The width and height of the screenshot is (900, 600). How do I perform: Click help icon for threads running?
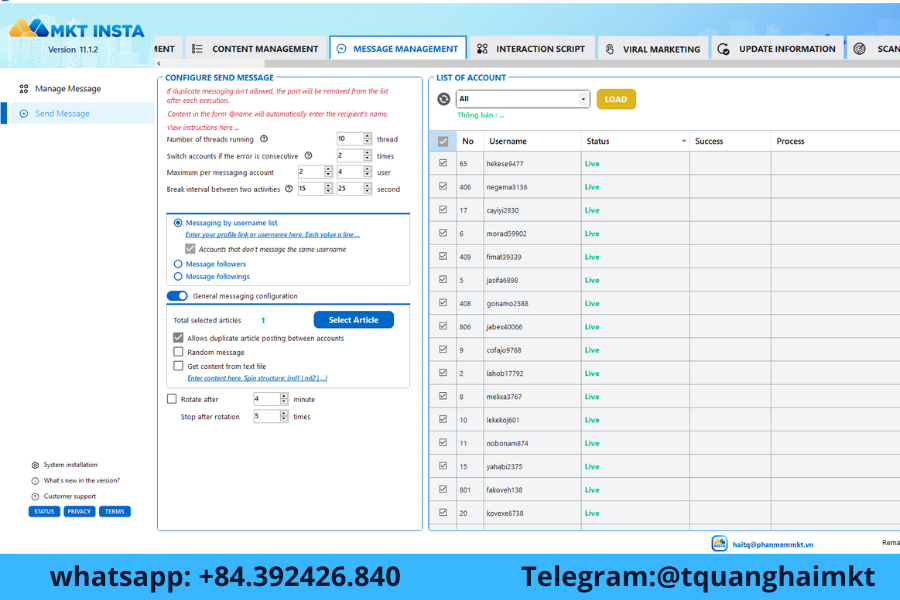tap(264, 139)
